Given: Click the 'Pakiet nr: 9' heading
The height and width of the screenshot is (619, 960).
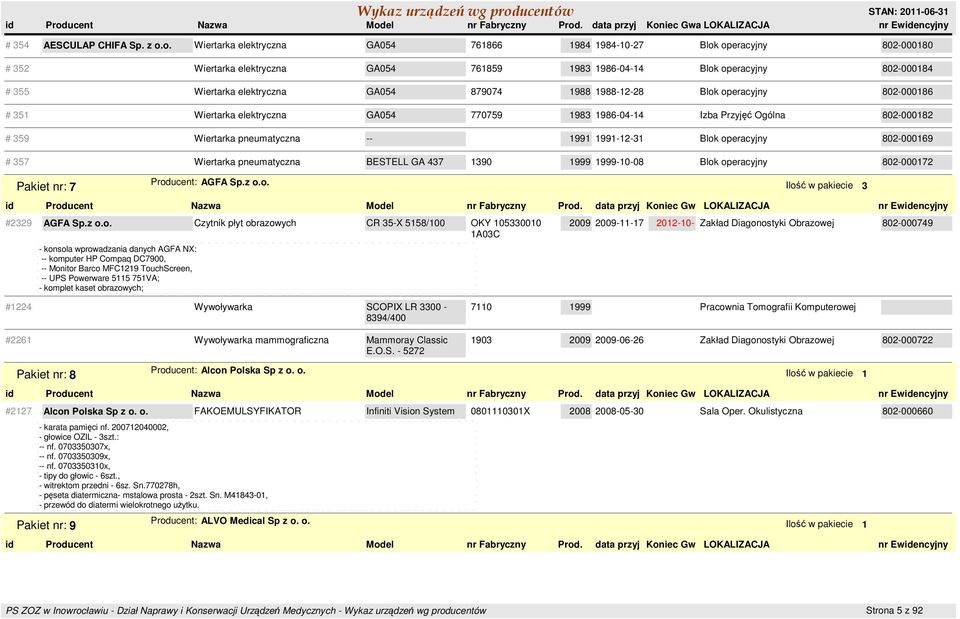Looking at the screenshot, I should 46,525.
